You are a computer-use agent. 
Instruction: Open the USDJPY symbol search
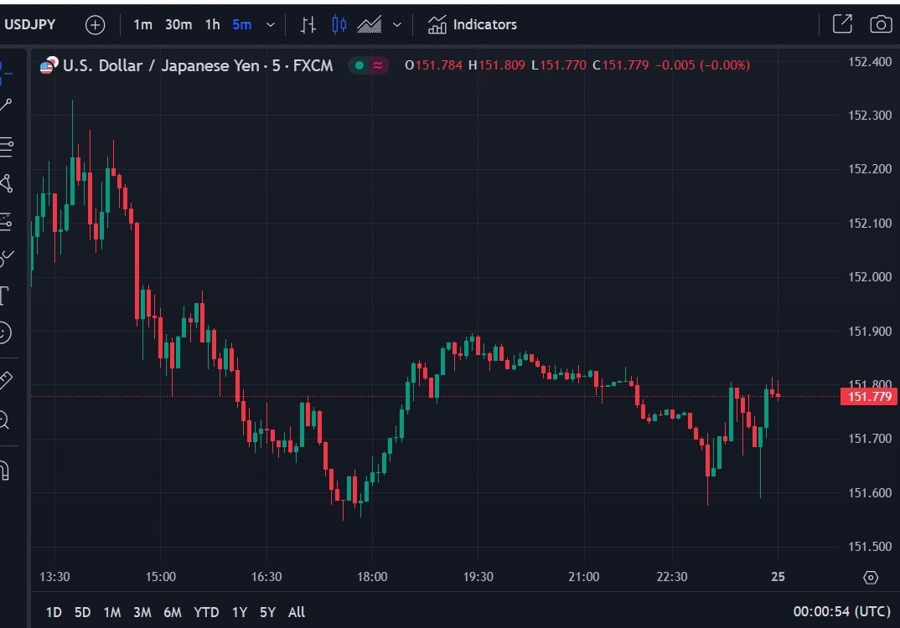click(30, 25)
